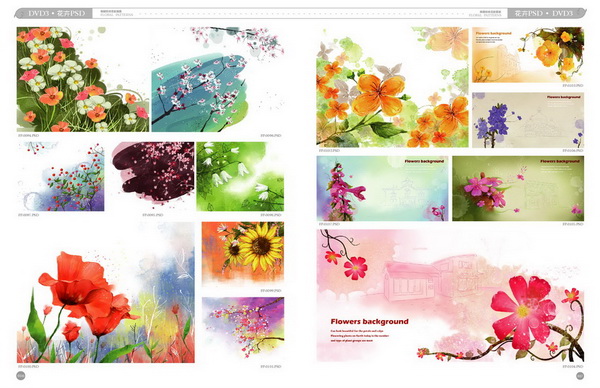Image resolution: width=600 pixels, height=388 pixels.
Task: Click the right page number circle
Action: coord(580,376)
